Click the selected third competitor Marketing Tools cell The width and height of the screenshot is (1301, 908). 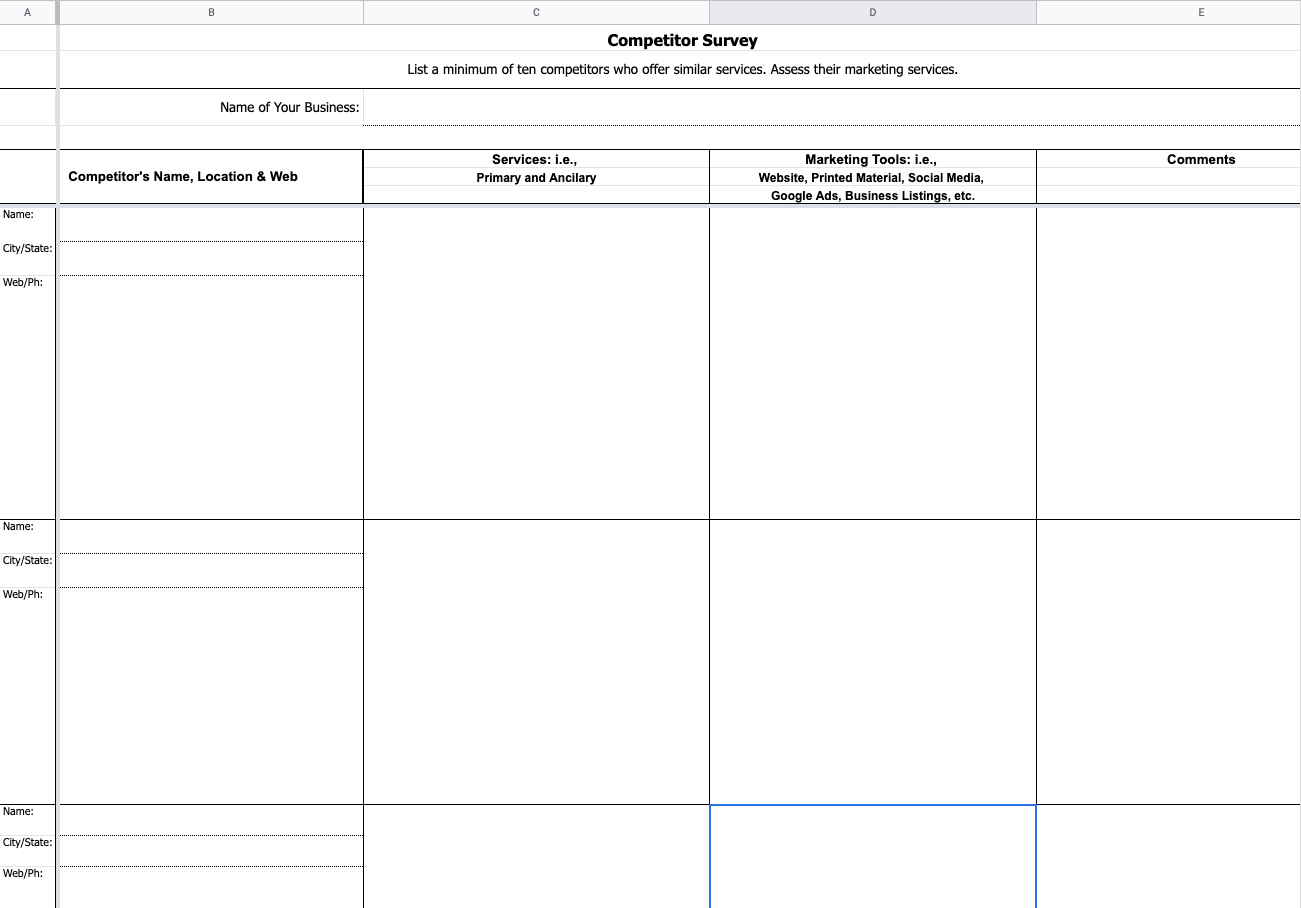tap(873, 856)
